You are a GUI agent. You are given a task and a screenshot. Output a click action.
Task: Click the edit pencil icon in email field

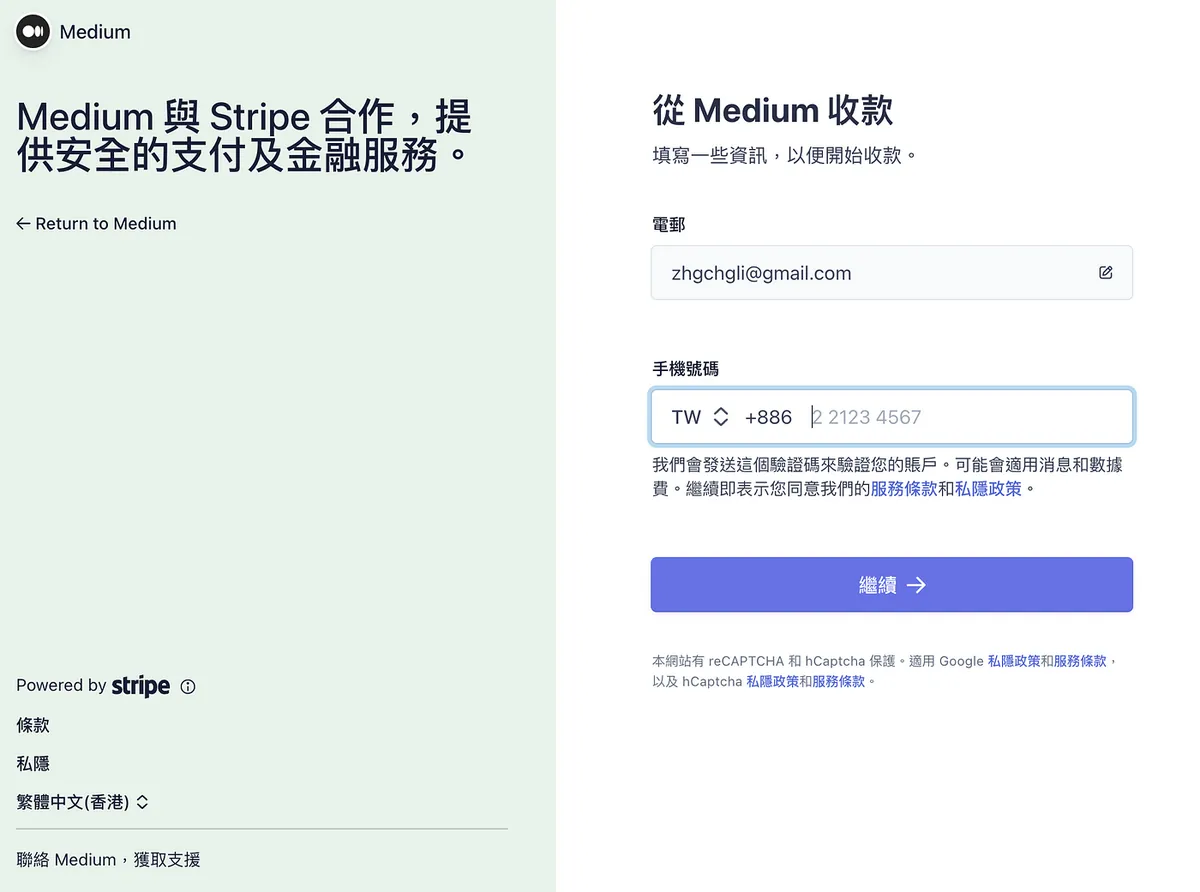(x=1105, y=272)
